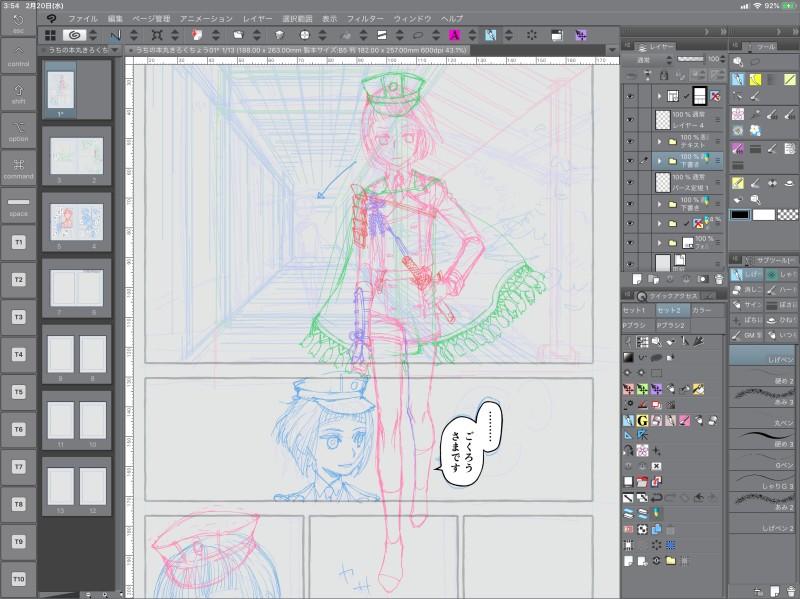Open the ページ管理 menu

tap(151, 19)
